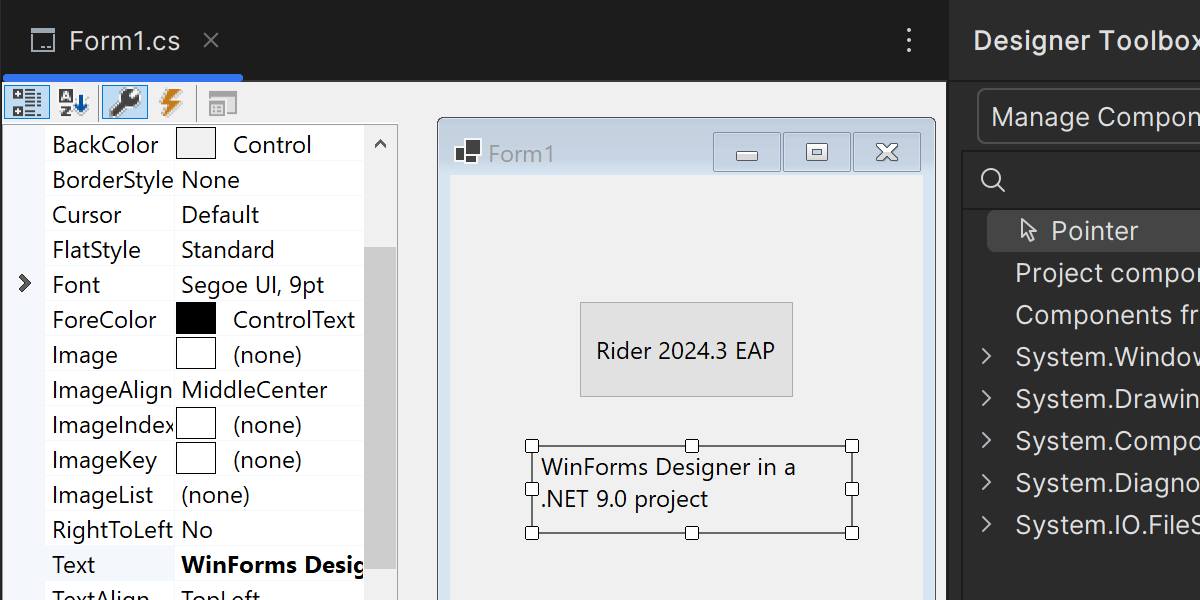Click the Manage Components button

[1092, 117]
